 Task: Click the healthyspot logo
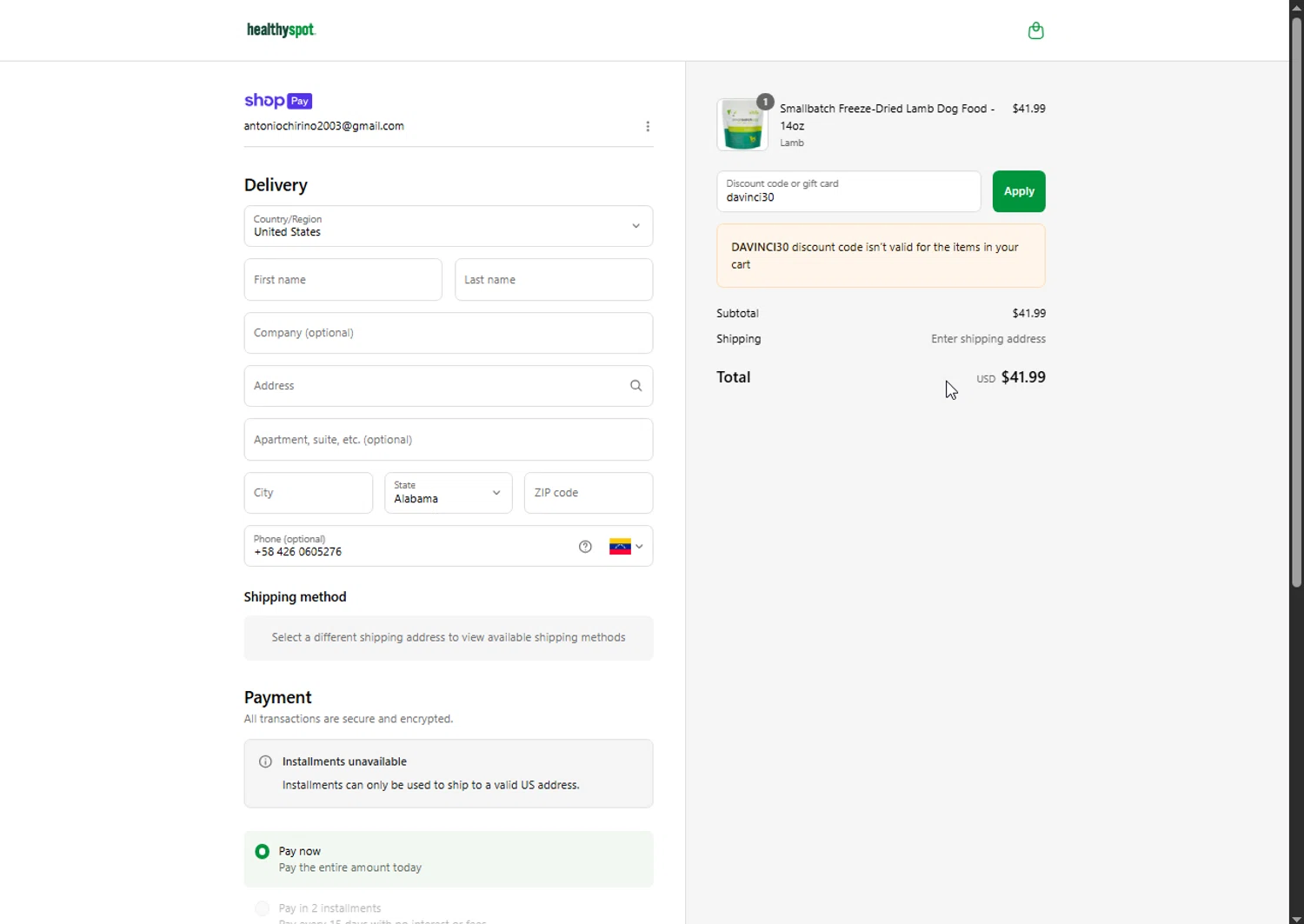281,30
